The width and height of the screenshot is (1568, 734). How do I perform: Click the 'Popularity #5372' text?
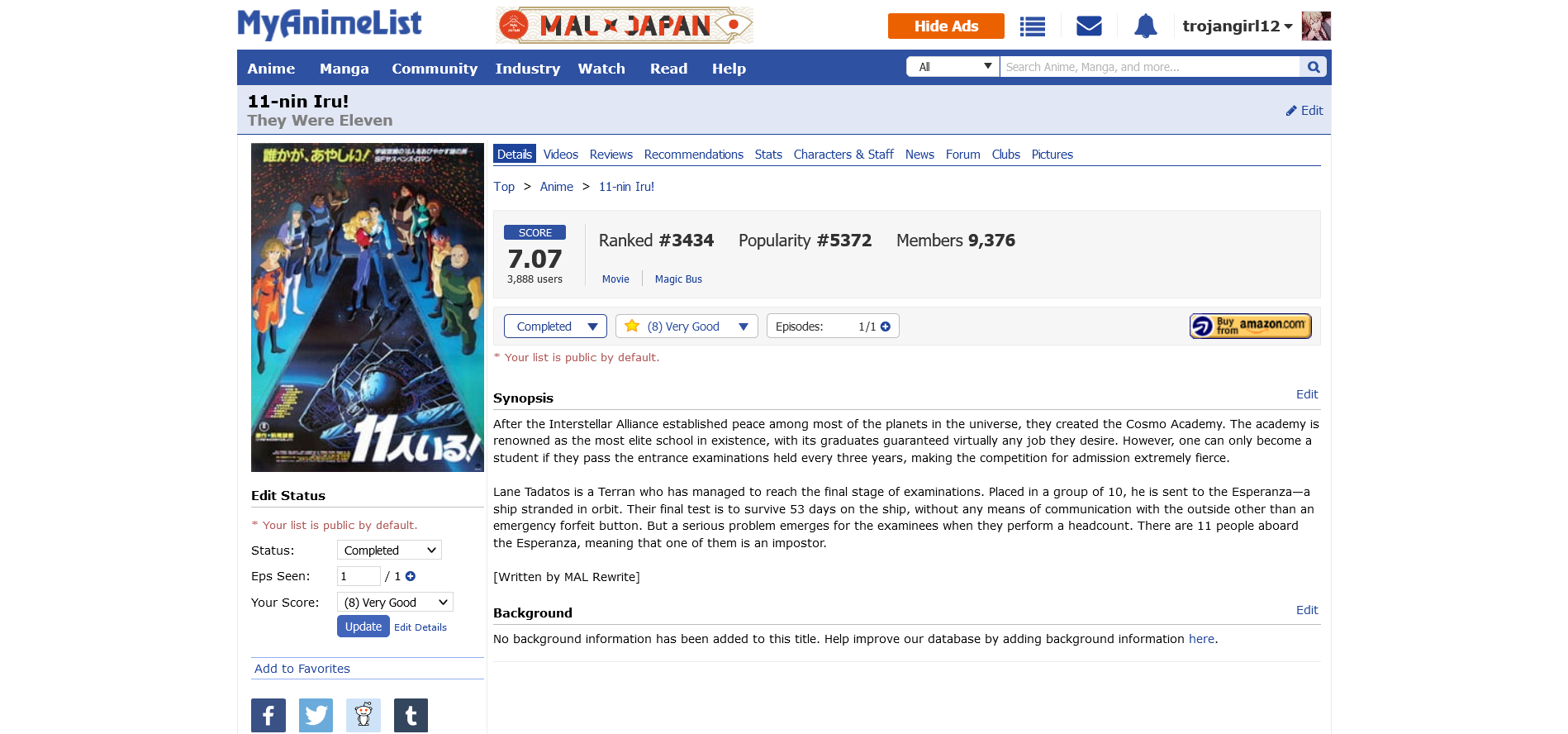coord(805,241)
